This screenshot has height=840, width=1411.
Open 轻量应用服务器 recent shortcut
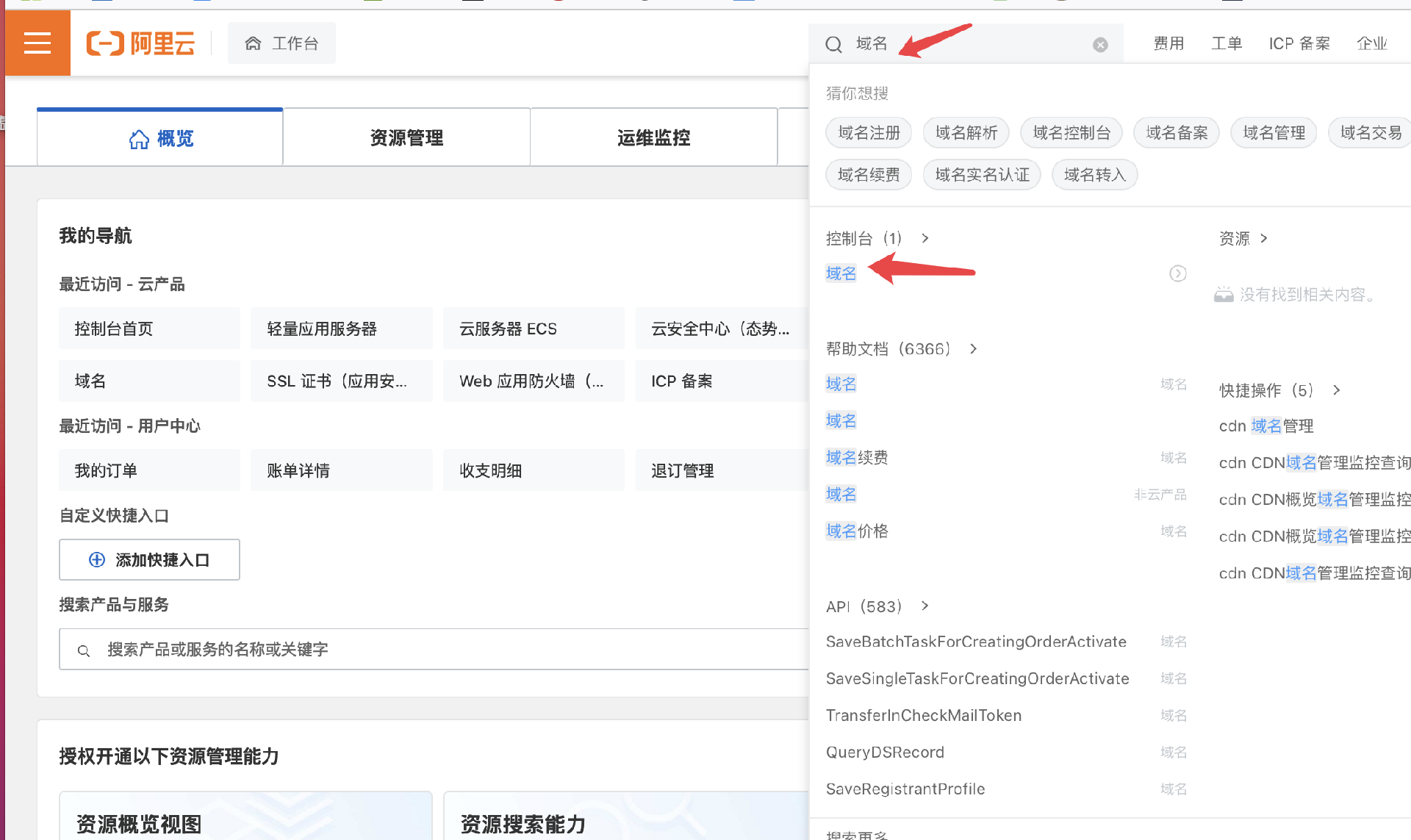tap(342, 328)
